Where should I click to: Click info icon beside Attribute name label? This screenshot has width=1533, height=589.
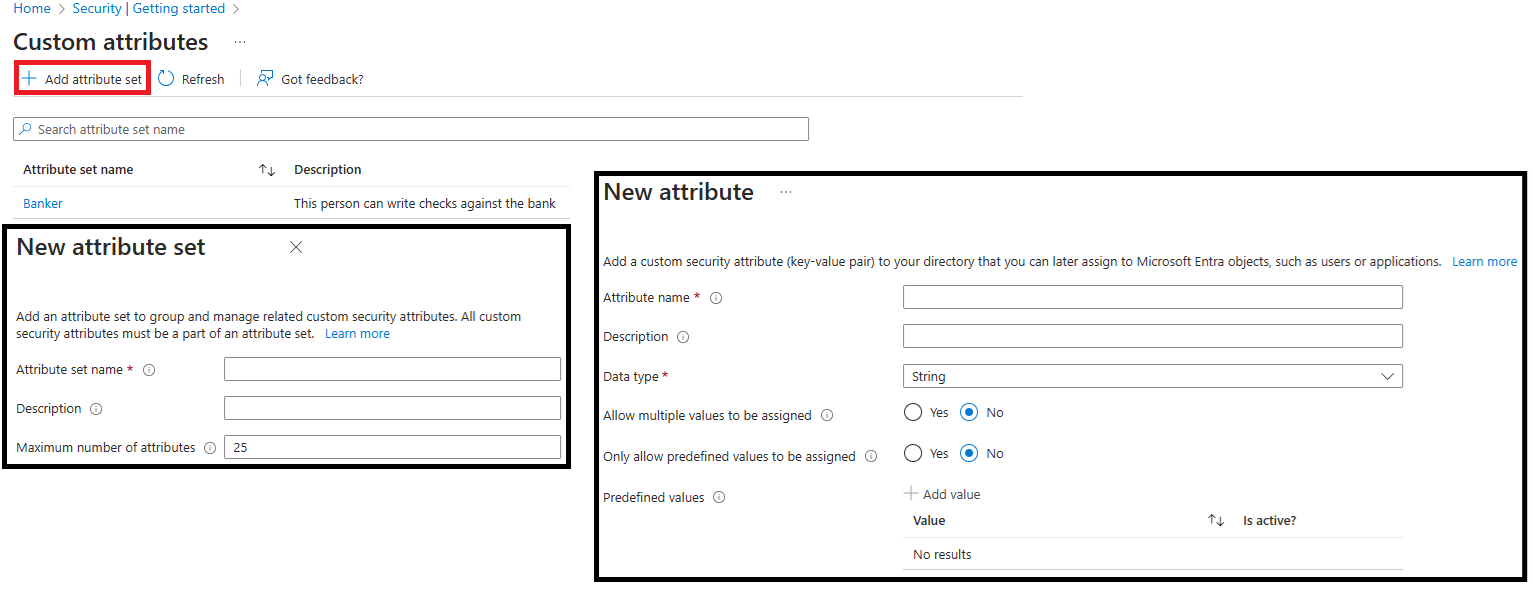(x=716, y=298)
